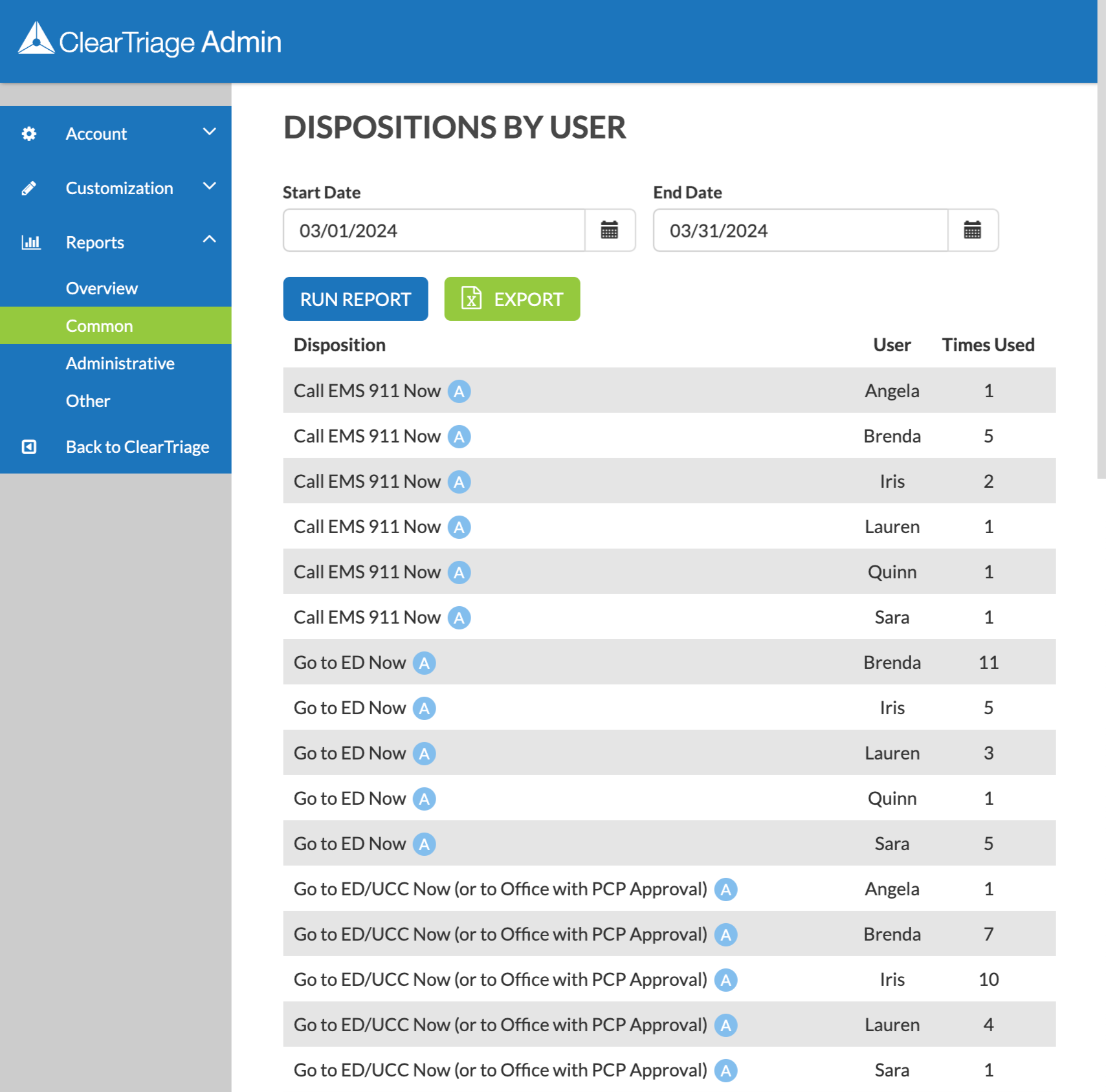Viewport: 1106px width, 1092px height.
Task: Click the Excel icon on Export button
Action: [471, 298]
